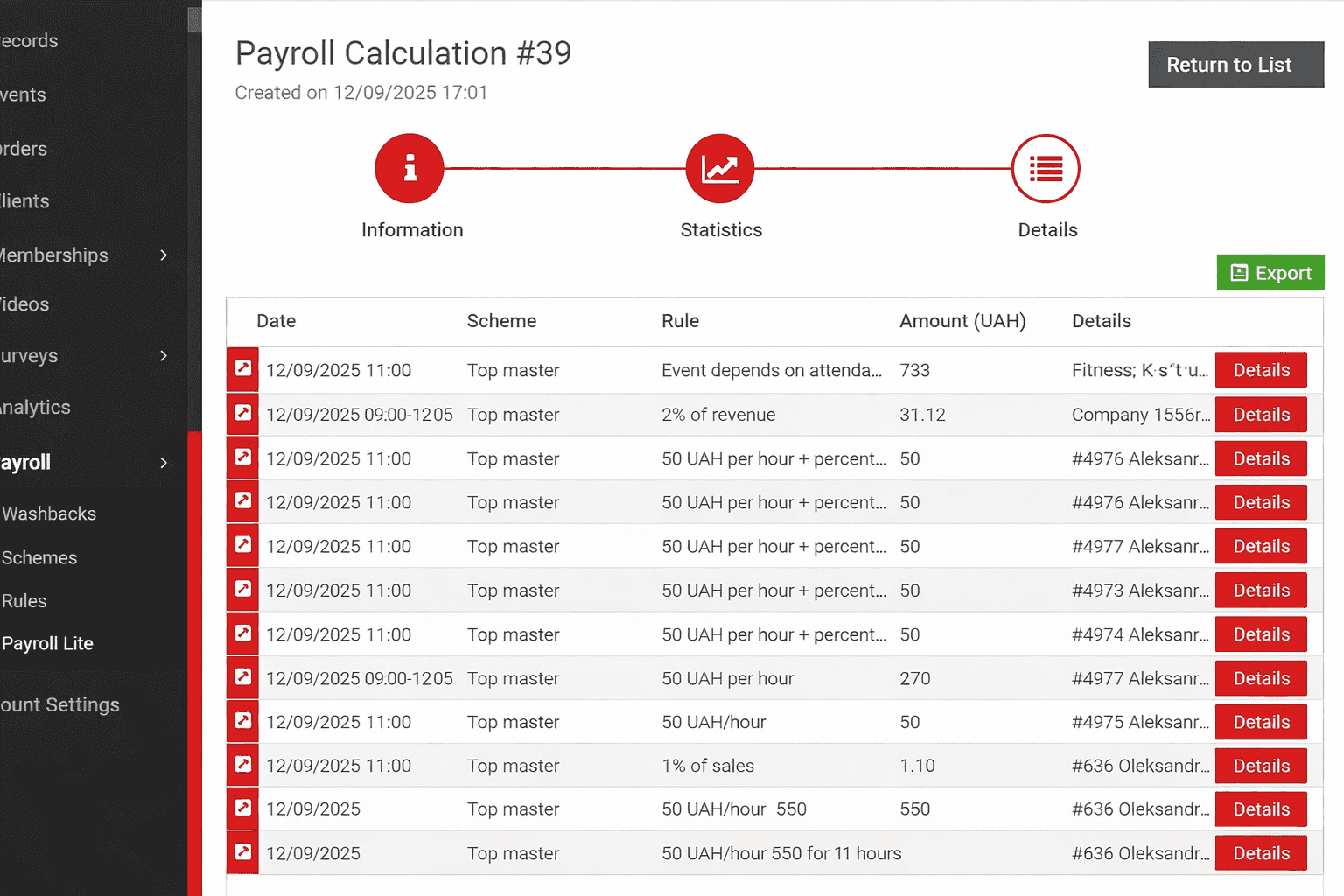Open Payroll Lite in the sidebar

pyautogui.click(x=47, y=643)
